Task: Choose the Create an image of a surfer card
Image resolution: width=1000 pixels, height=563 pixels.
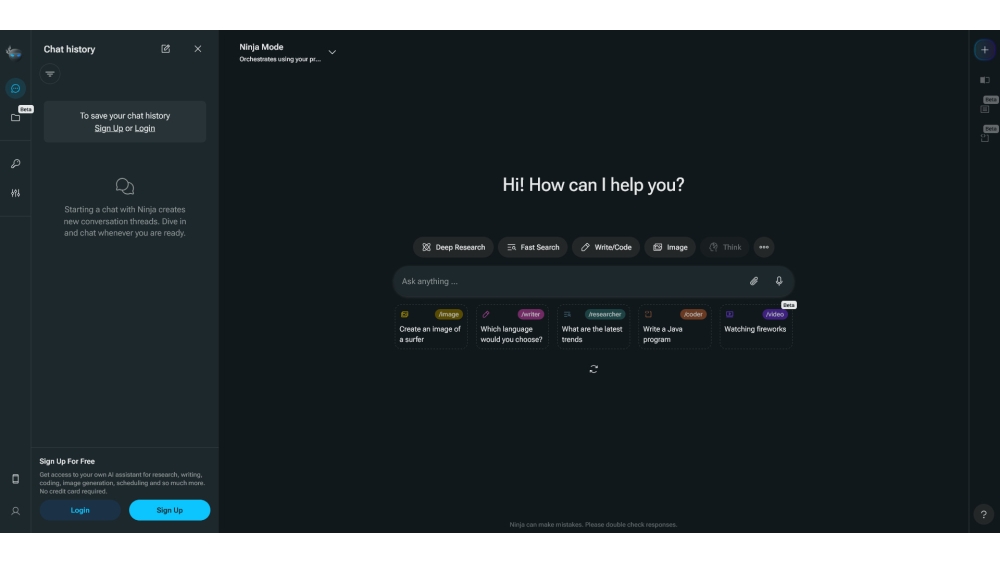Action: pos(431,326)
